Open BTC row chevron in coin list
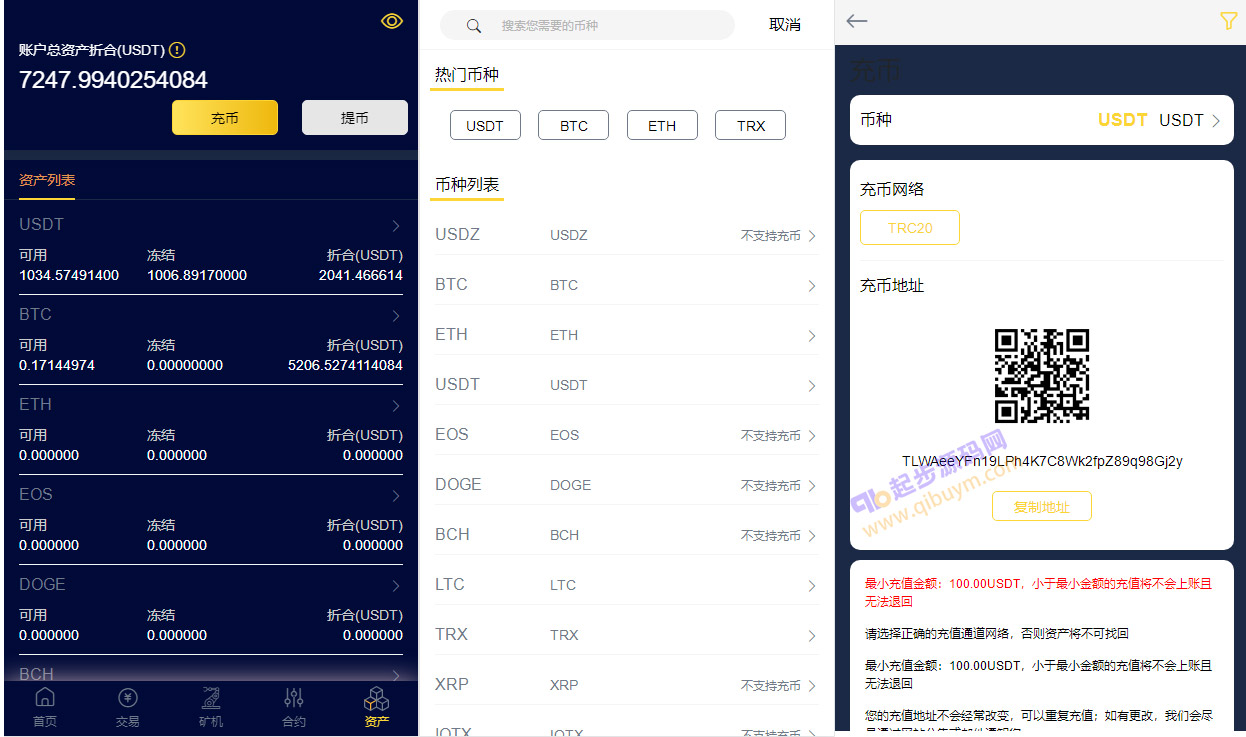Viewport: 1246px width, 737px height. coord(812,286)
